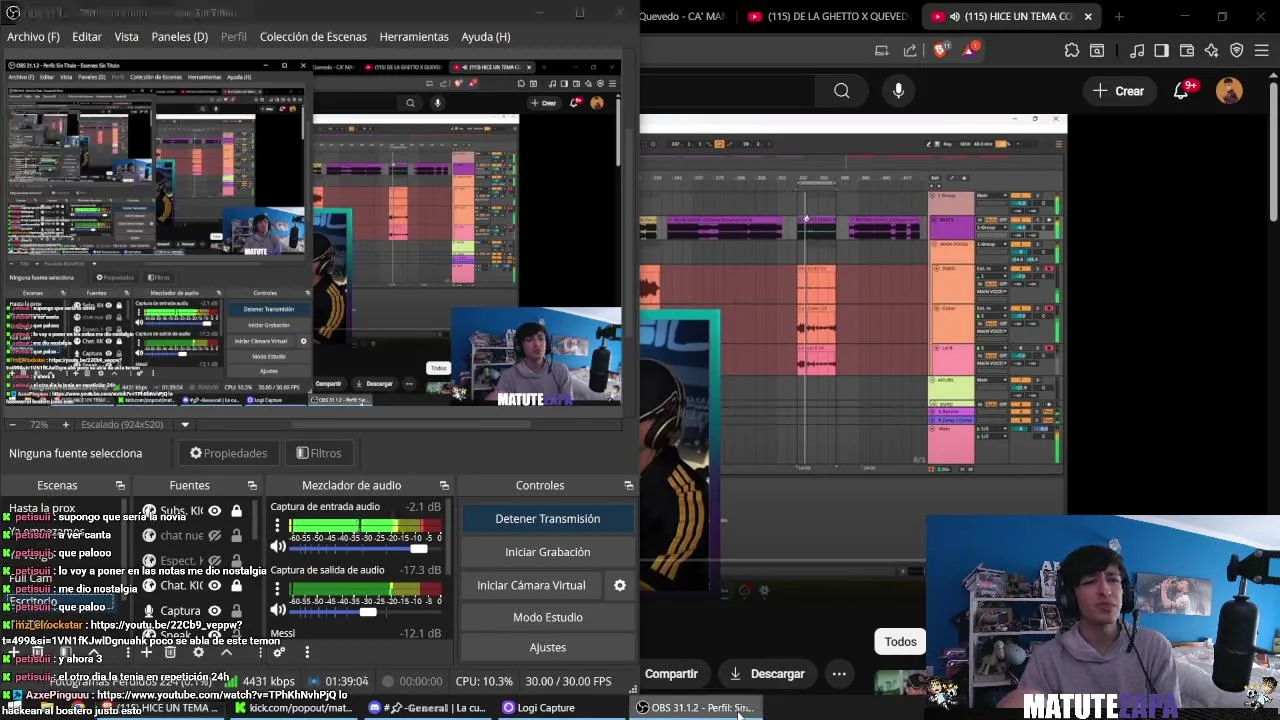1280x720 pixels.
Task: Click the YouTube search magnifier button
Action: point(842,91)
